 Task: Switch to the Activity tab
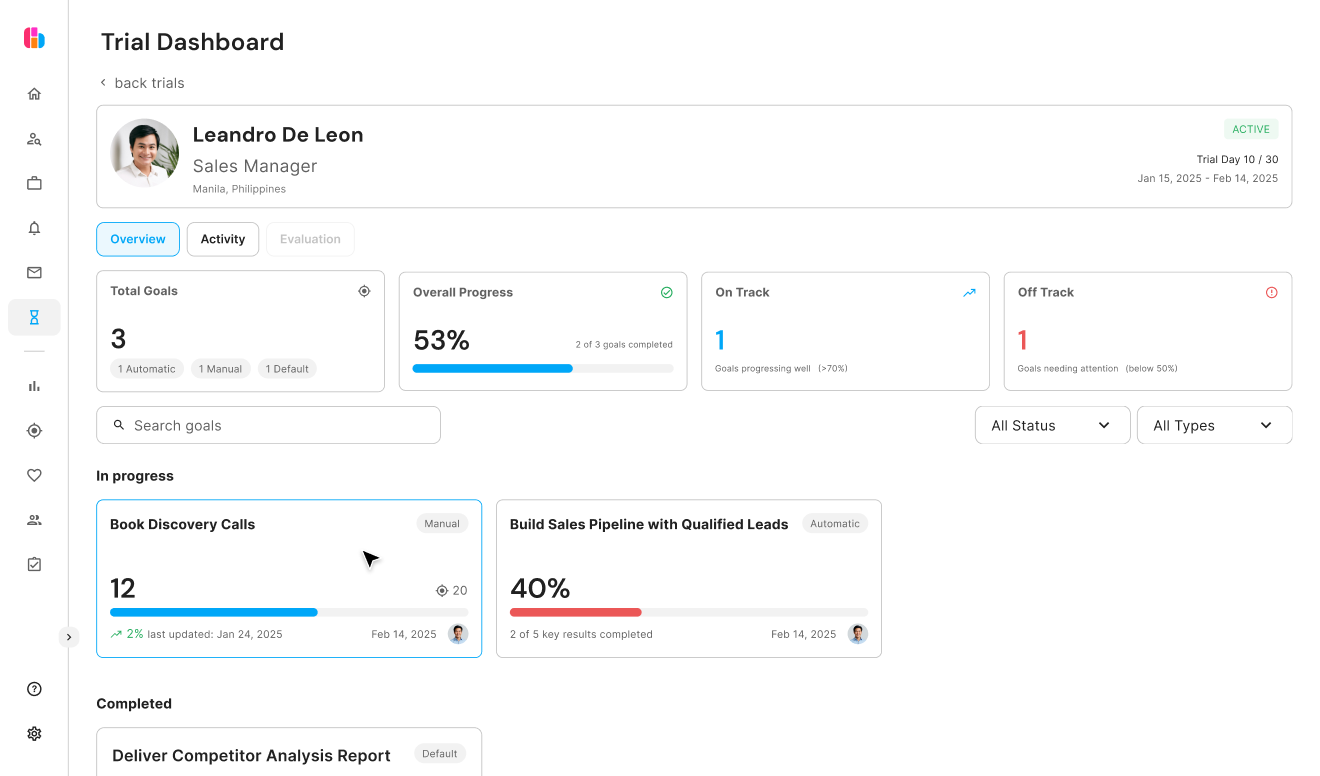click(222, 239)
